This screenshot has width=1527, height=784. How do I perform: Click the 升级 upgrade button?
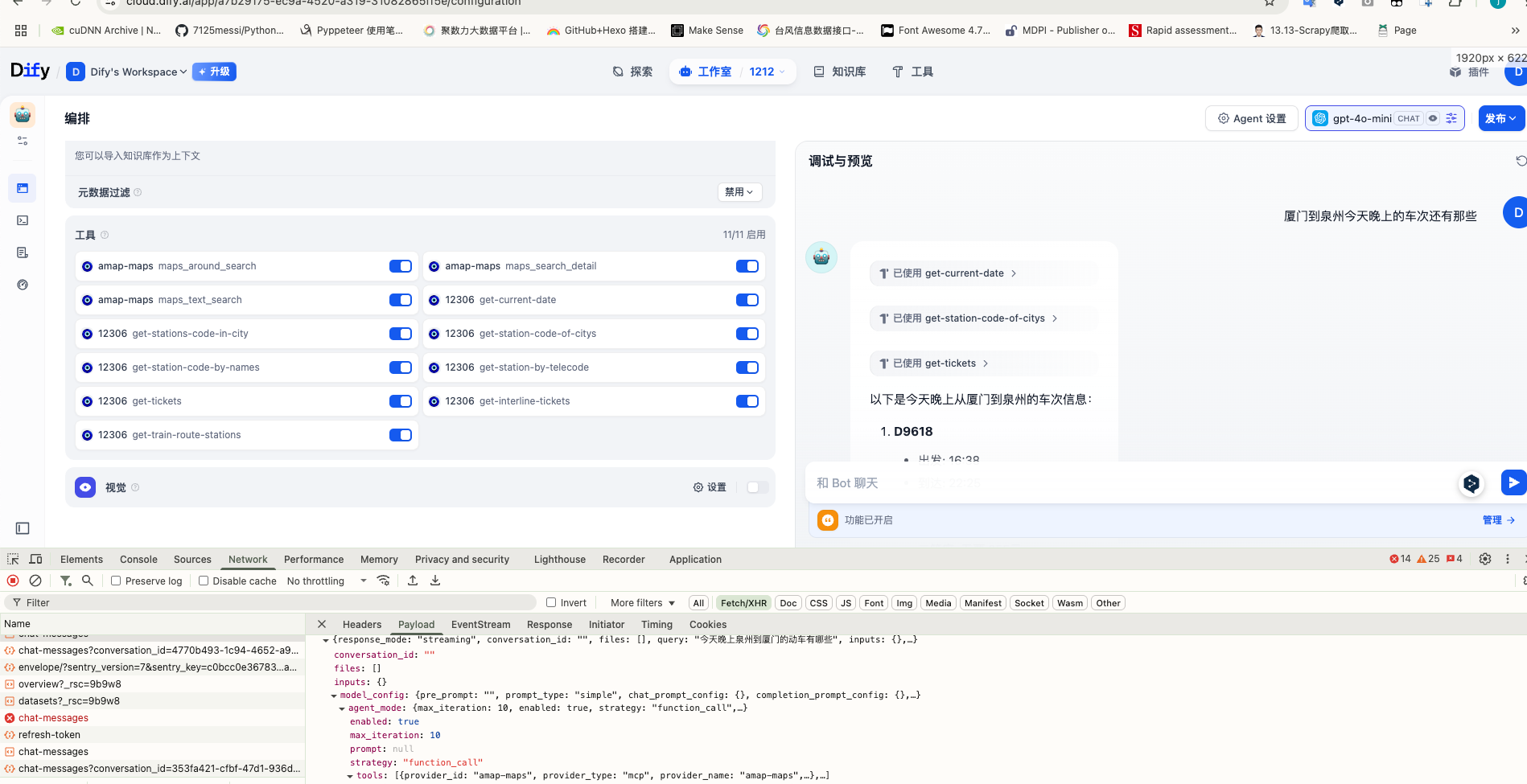pos(214,72)
